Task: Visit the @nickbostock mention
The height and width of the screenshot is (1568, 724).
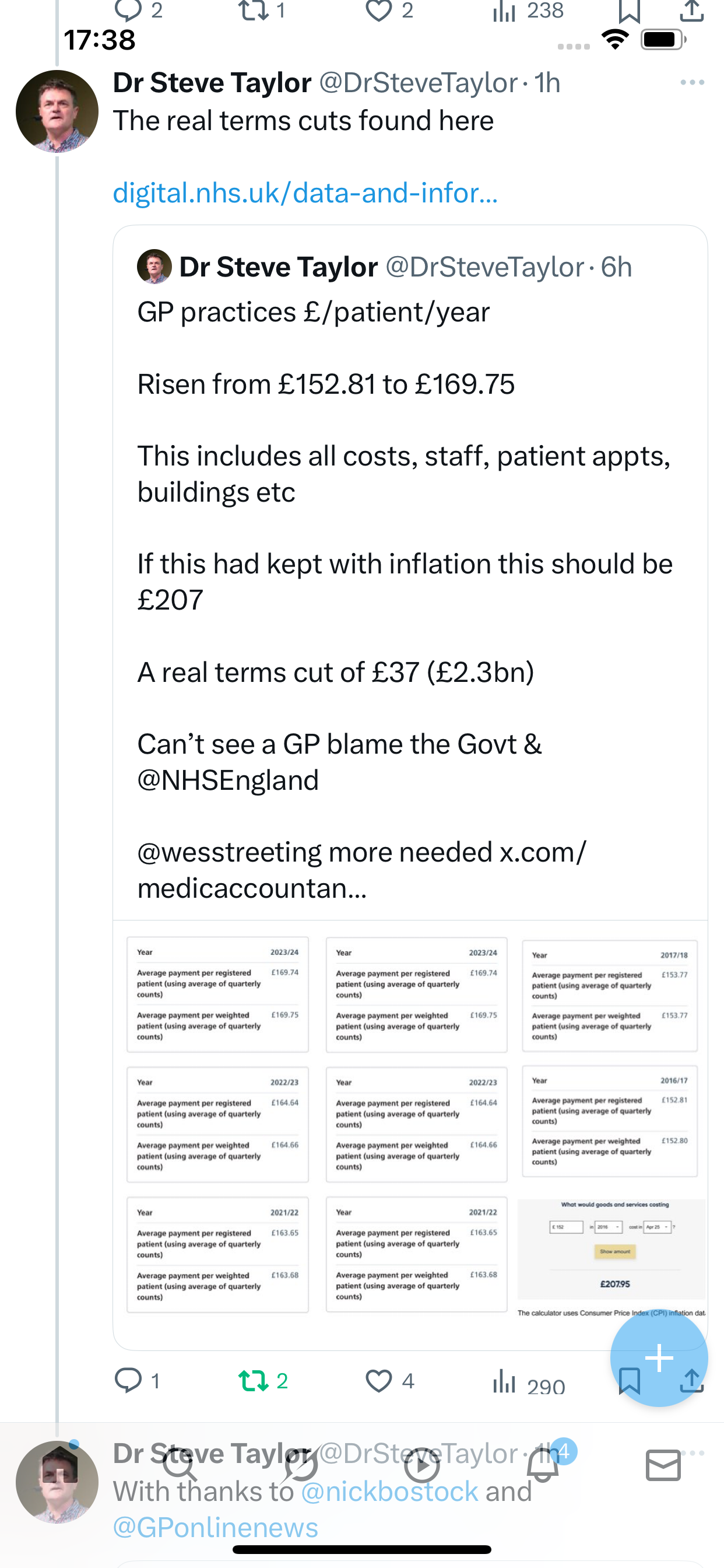Action: [389, 1492]
